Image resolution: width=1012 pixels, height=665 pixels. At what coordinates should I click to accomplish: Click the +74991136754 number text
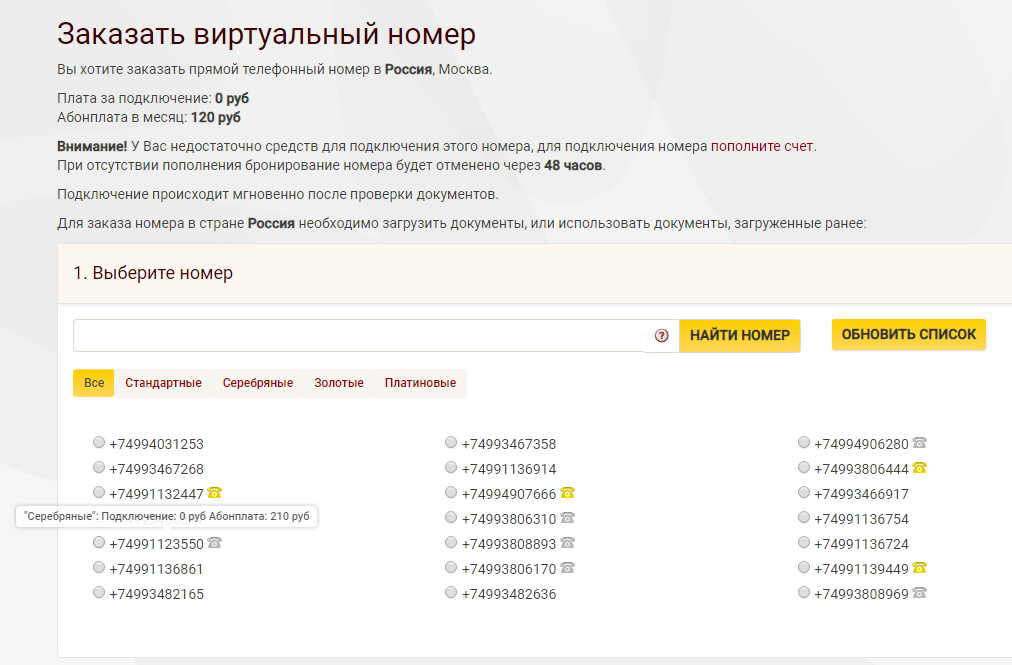pyautogui.click(x=861, y=519)
